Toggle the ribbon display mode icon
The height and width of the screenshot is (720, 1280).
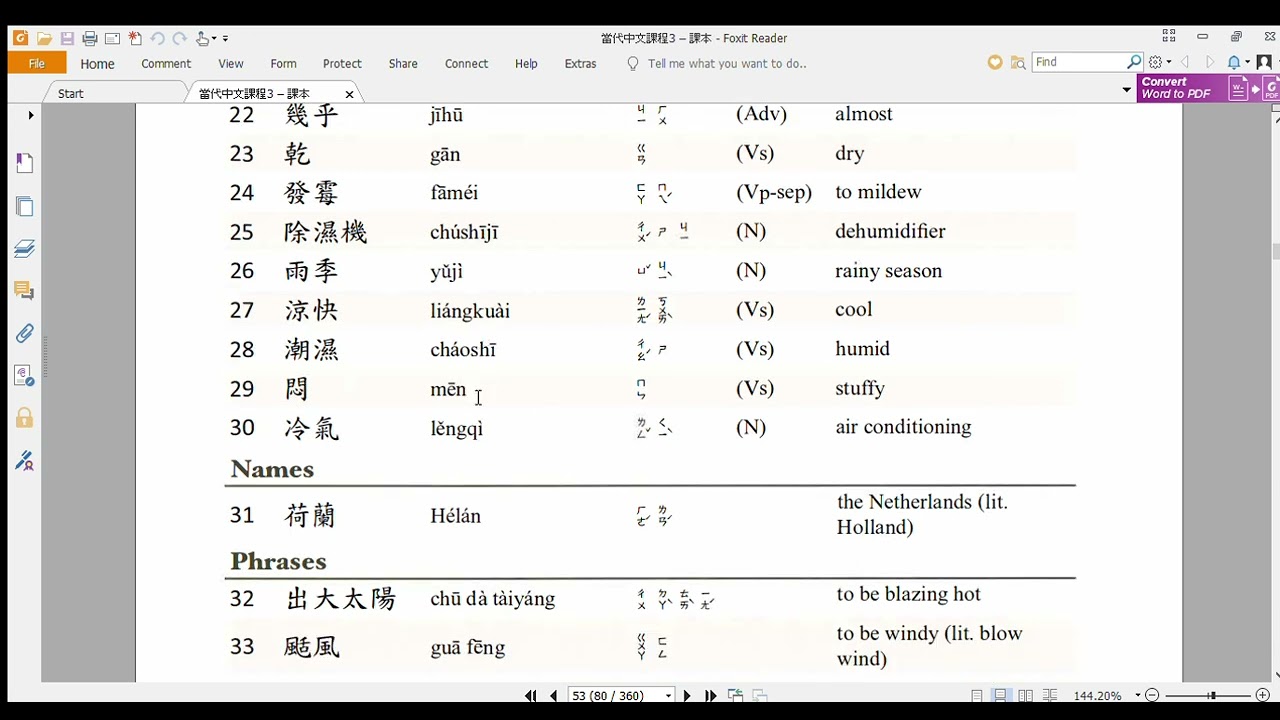1168,37
